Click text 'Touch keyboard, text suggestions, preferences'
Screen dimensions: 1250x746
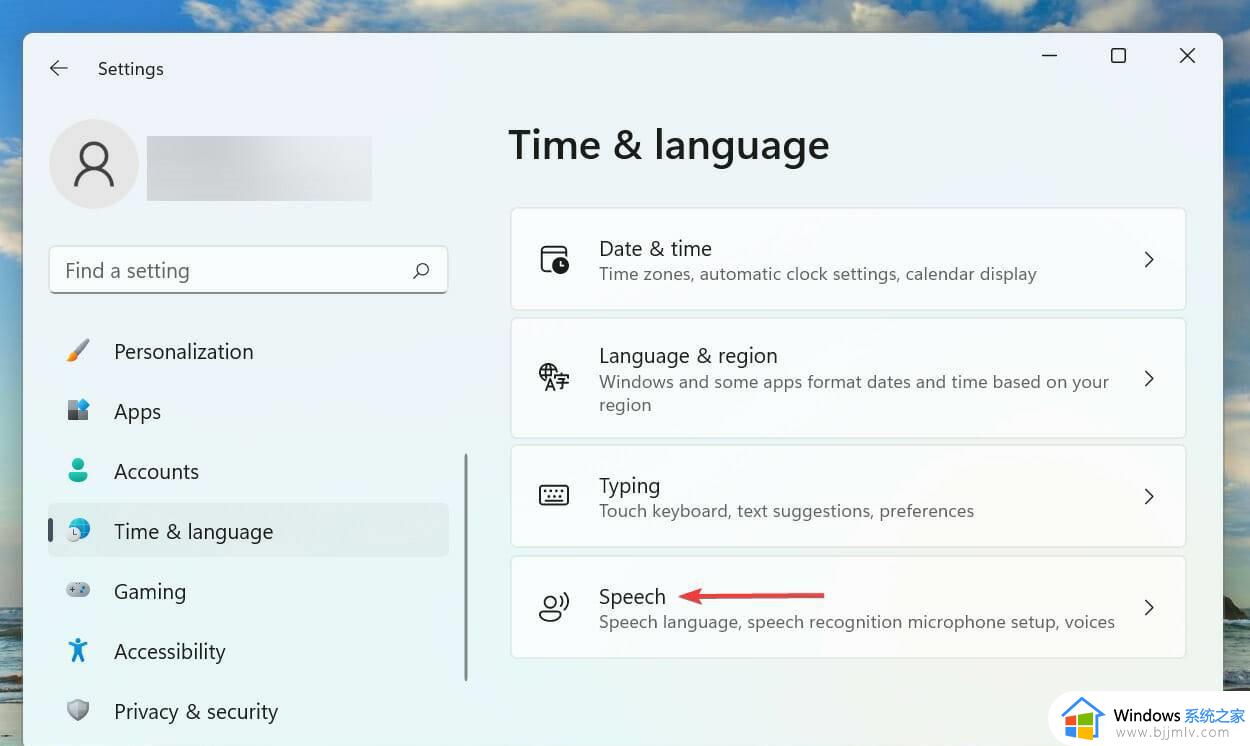[x=786, y=511]
